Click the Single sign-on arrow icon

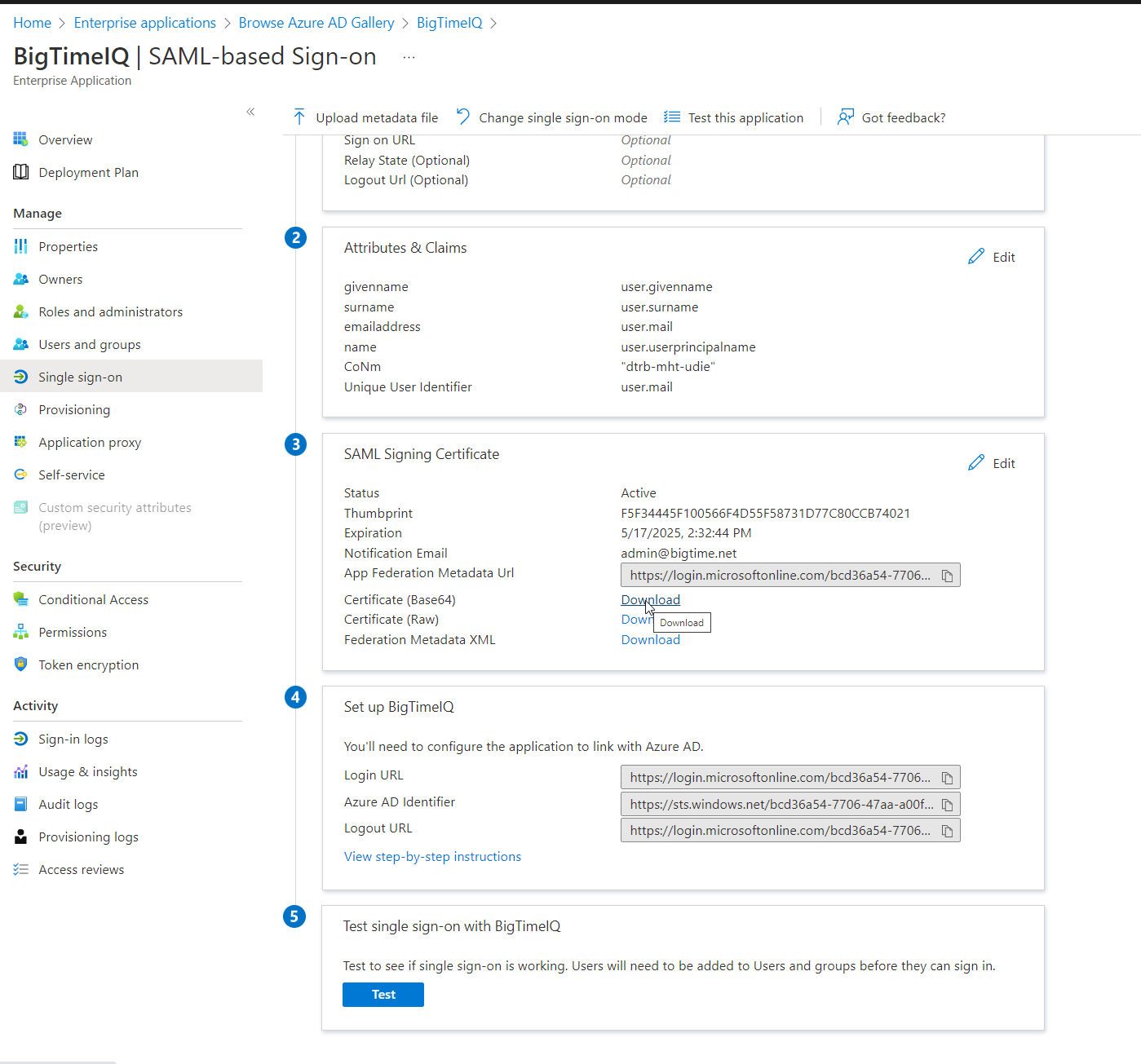coord(20,377)
